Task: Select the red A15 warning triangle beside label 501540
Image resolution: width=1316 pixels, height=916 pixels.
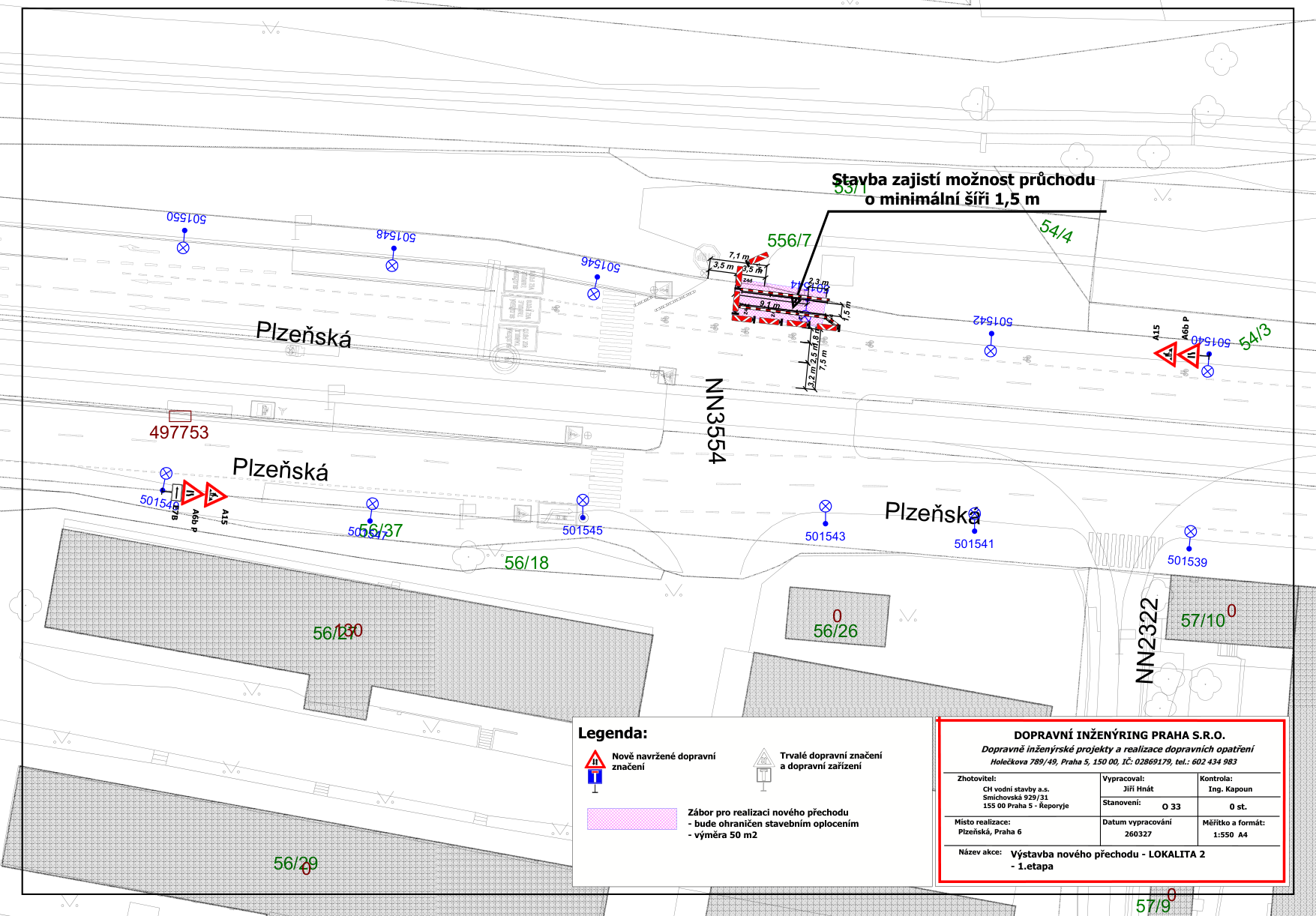Action: coord(1165,355)
